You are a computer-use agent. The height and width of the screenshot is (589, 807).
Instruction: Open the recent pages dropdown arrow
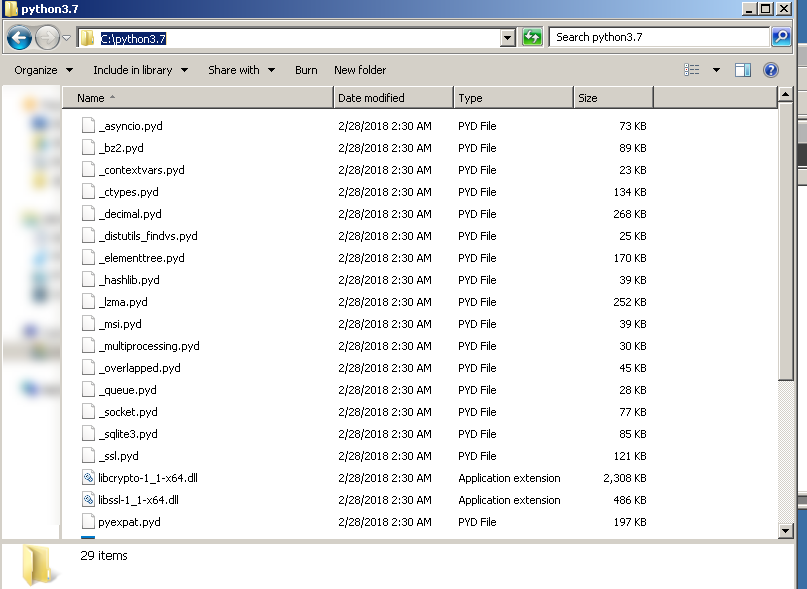click(66, 38)
